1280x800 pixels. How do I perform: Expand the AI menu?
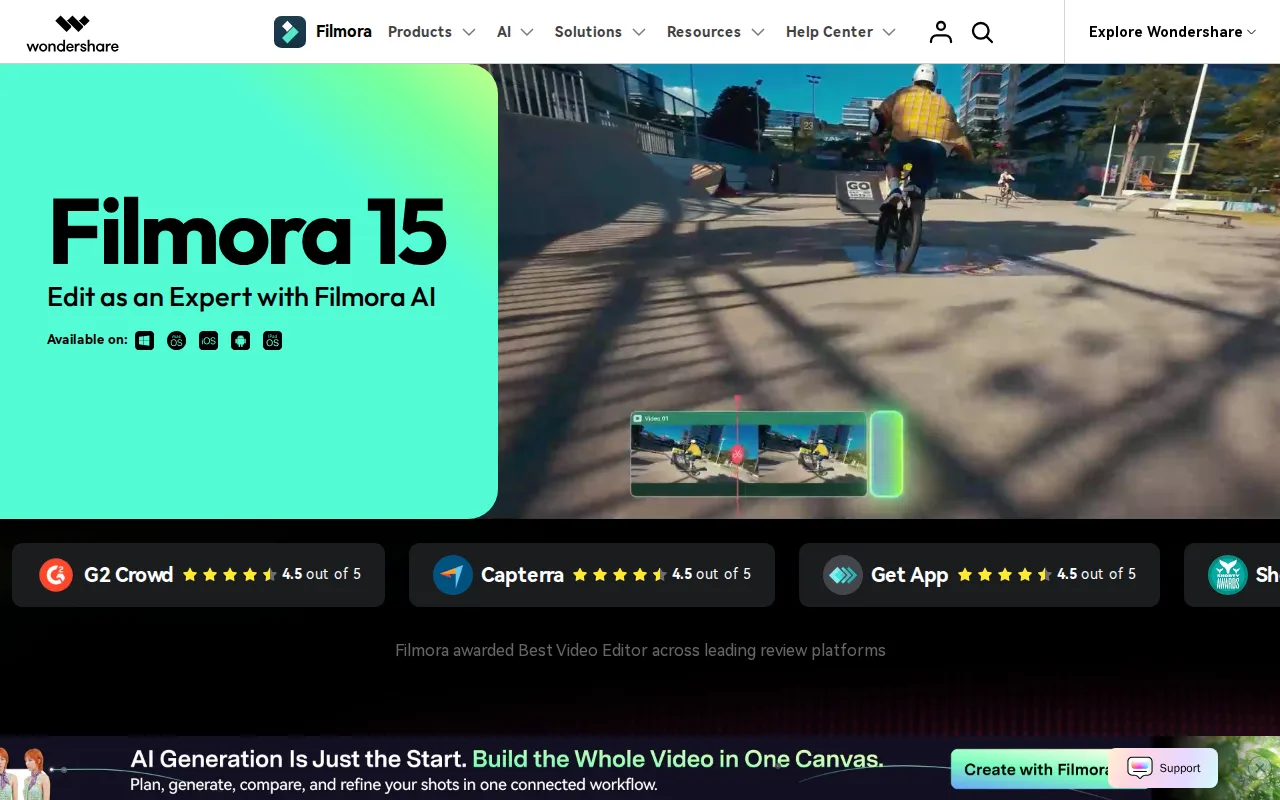click(515, 32)
